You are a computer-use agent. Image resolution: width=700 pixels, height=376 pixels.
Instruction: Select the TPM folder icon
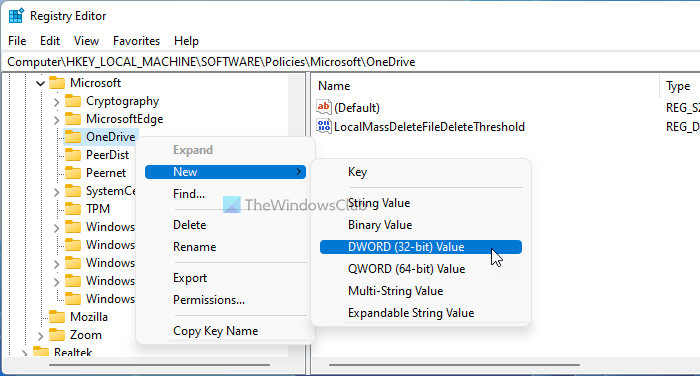(x=73, y=209)
